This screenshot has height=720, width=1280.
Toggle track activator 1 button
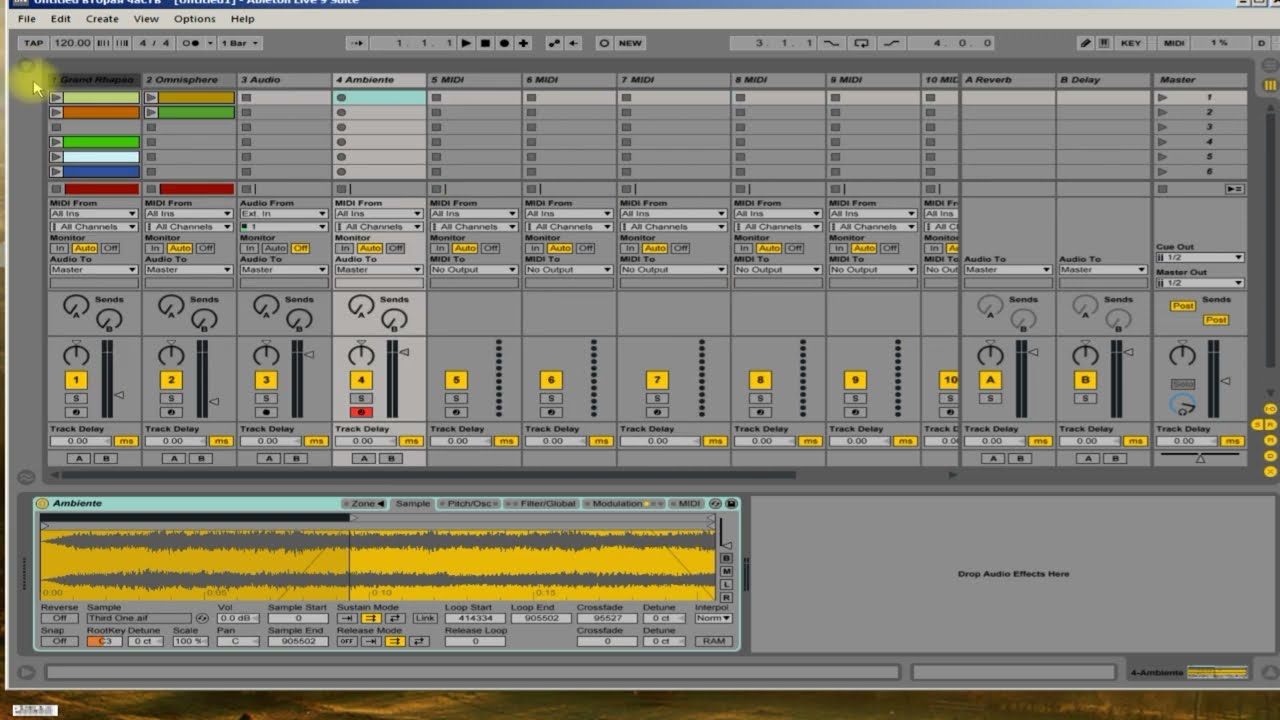point(76,380)
